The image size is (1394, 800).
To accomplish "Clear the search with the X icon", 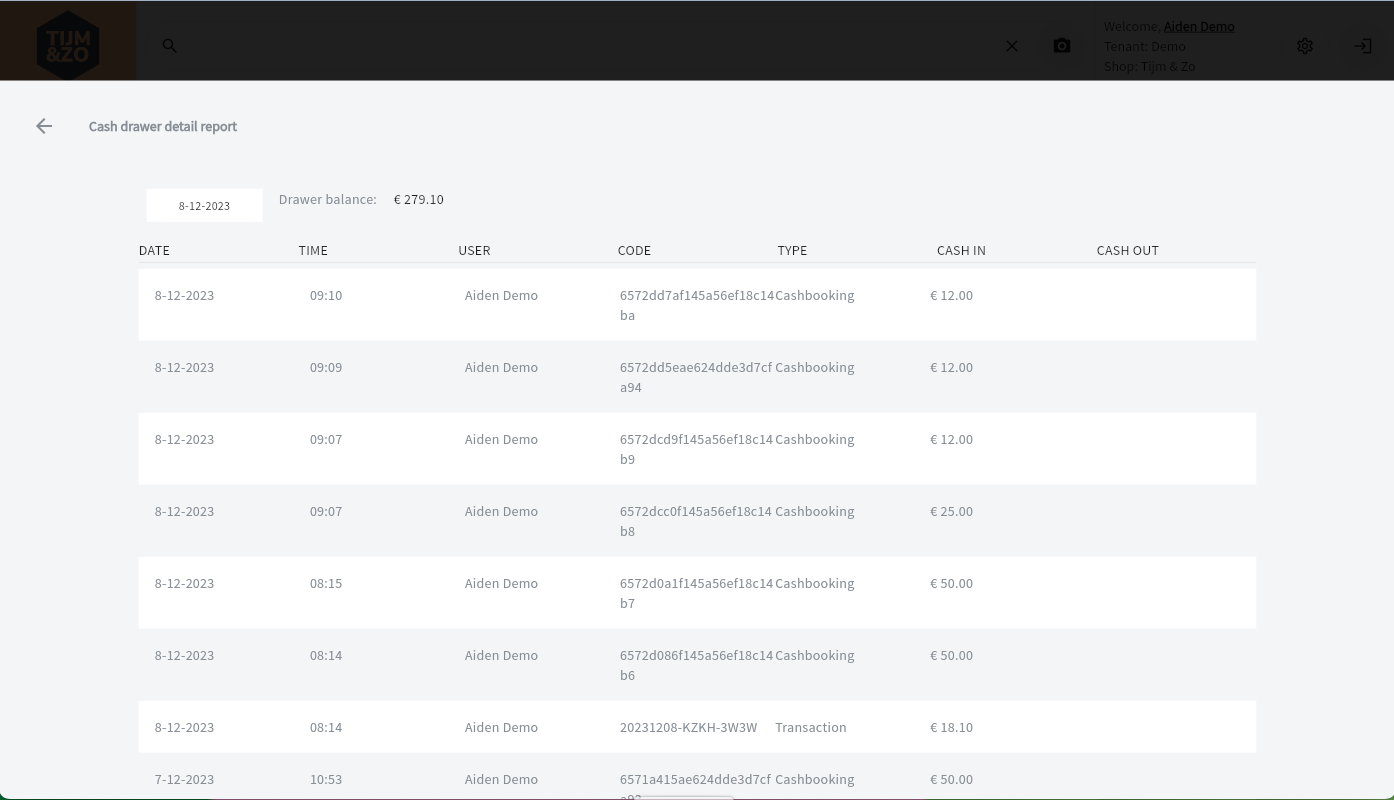I will (1012, 46).
